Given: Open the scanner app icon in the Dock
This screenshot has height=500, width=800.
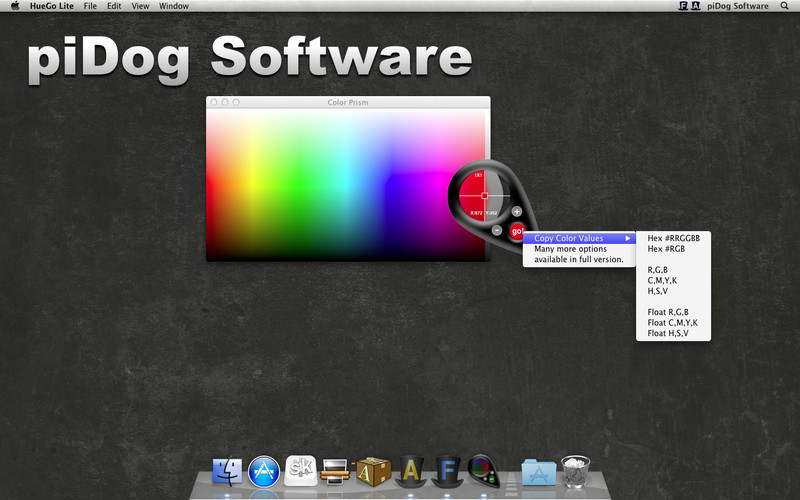Looking at the screenshot, I should pos(335,471).
